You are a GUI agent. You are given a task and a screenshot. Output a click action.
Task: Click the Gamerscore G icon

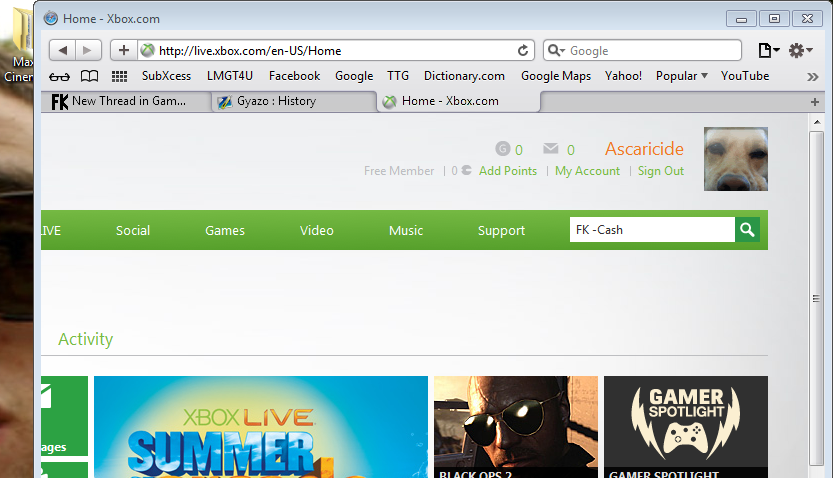click(503, 149)
